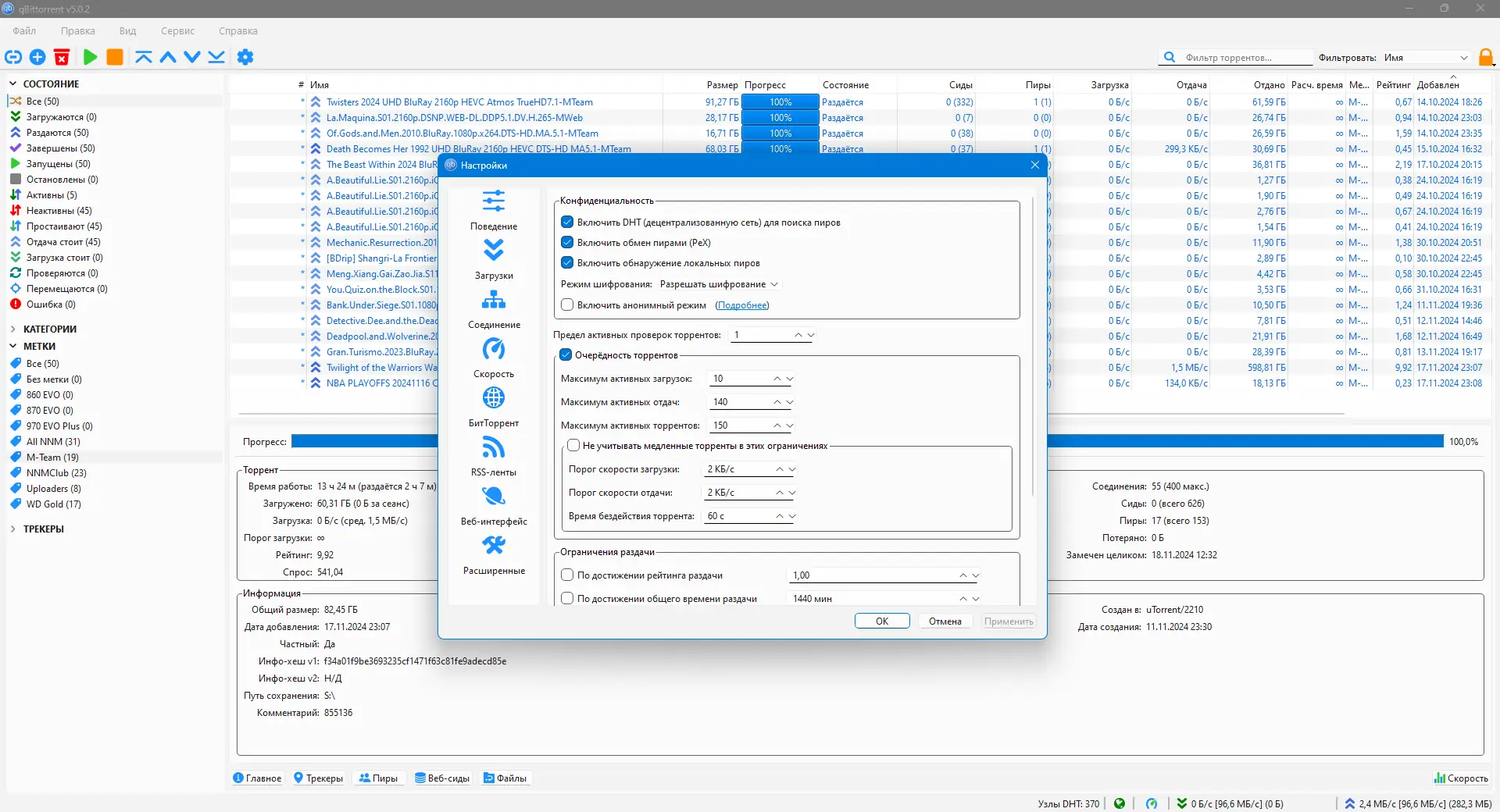Expand the КАТЕГОРИИ sidebar section
The height and width of the screenshot is (812, 1500).
[x=13, y=329]
